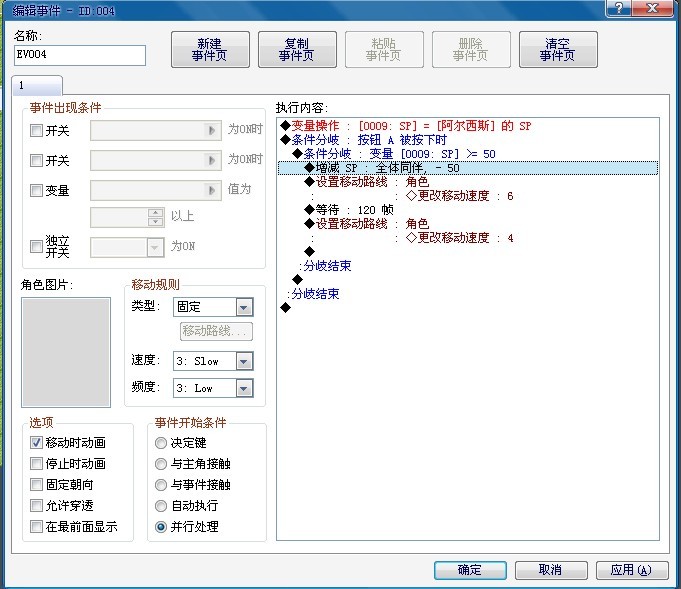Open the 独立开关 dropdown
Image resolution: width=681 pixels, height=589 pixels.
coord(155,248)
